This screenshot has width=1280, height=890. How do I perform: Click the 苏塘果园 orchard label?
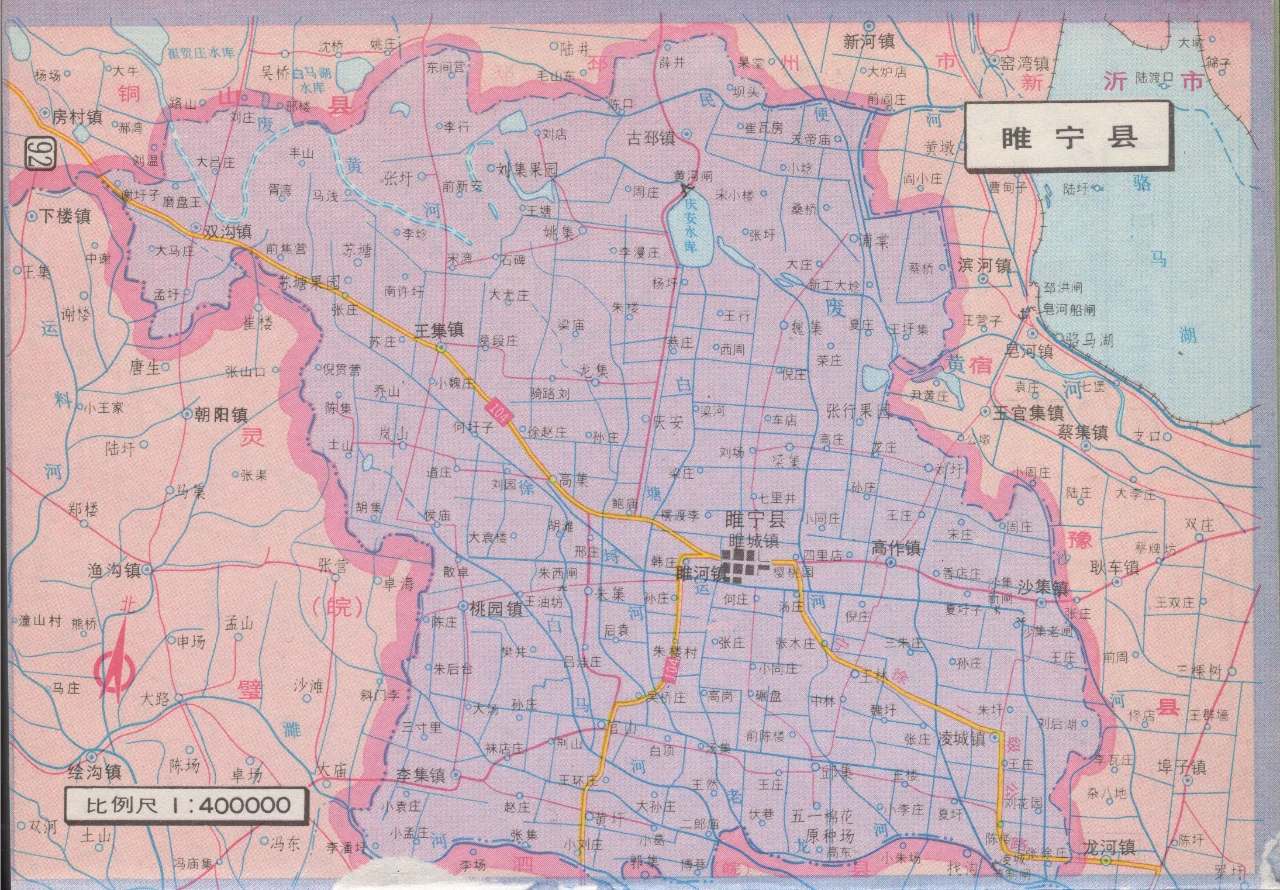310,283
